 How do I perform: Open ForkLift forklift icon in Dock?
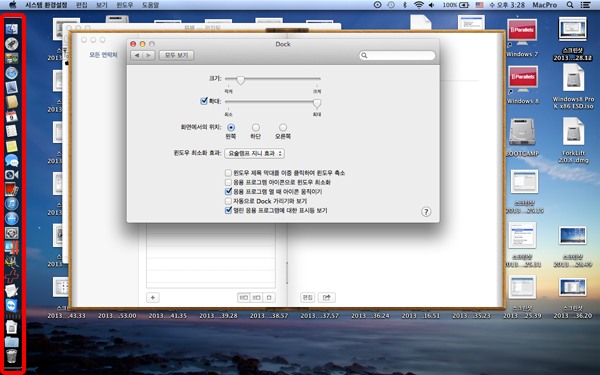(x=11, y=262)
